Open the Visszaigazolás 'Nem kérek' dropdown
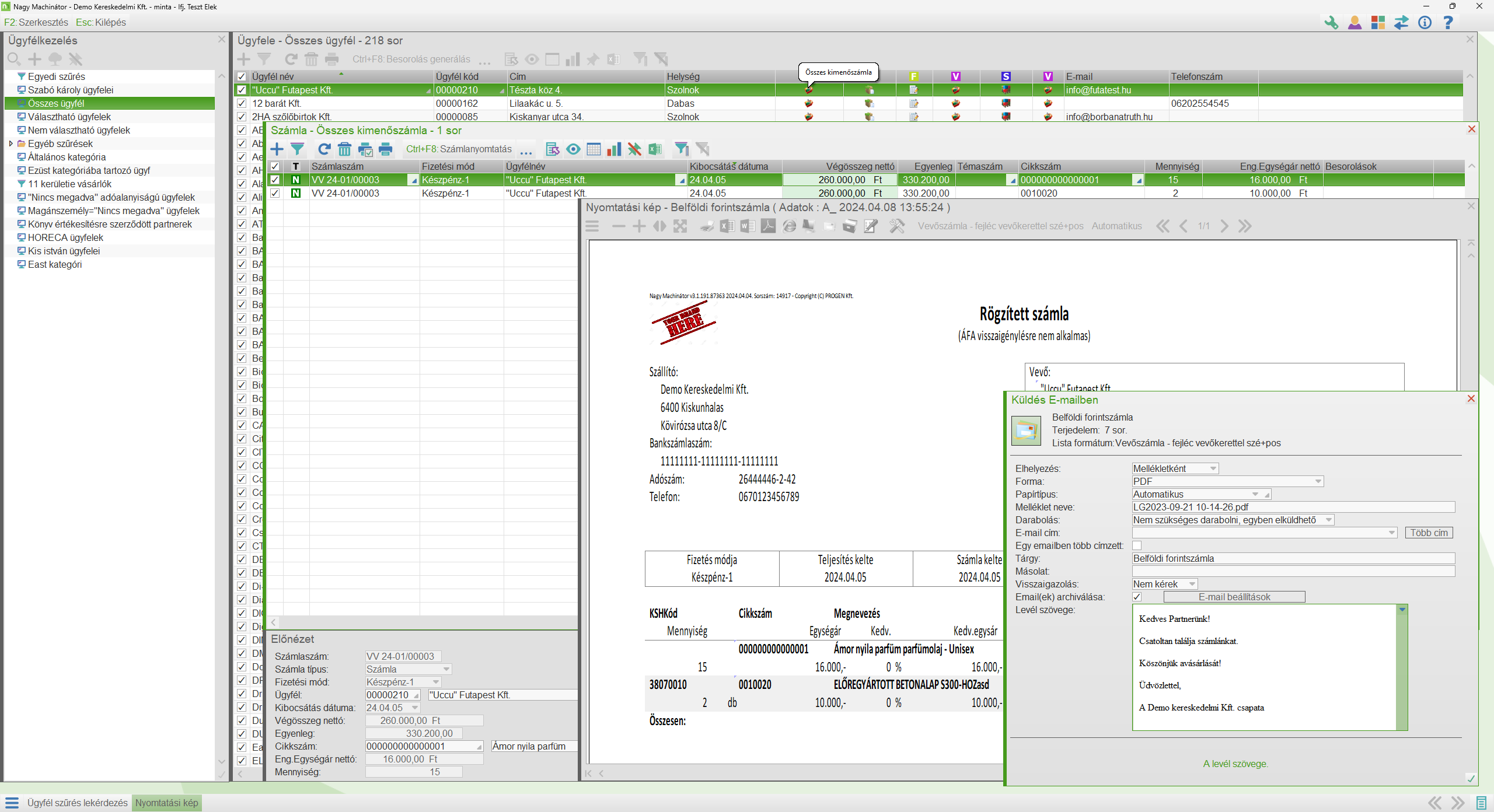The height and width of the screenshot is (812, 1494). coord(1192,584)
